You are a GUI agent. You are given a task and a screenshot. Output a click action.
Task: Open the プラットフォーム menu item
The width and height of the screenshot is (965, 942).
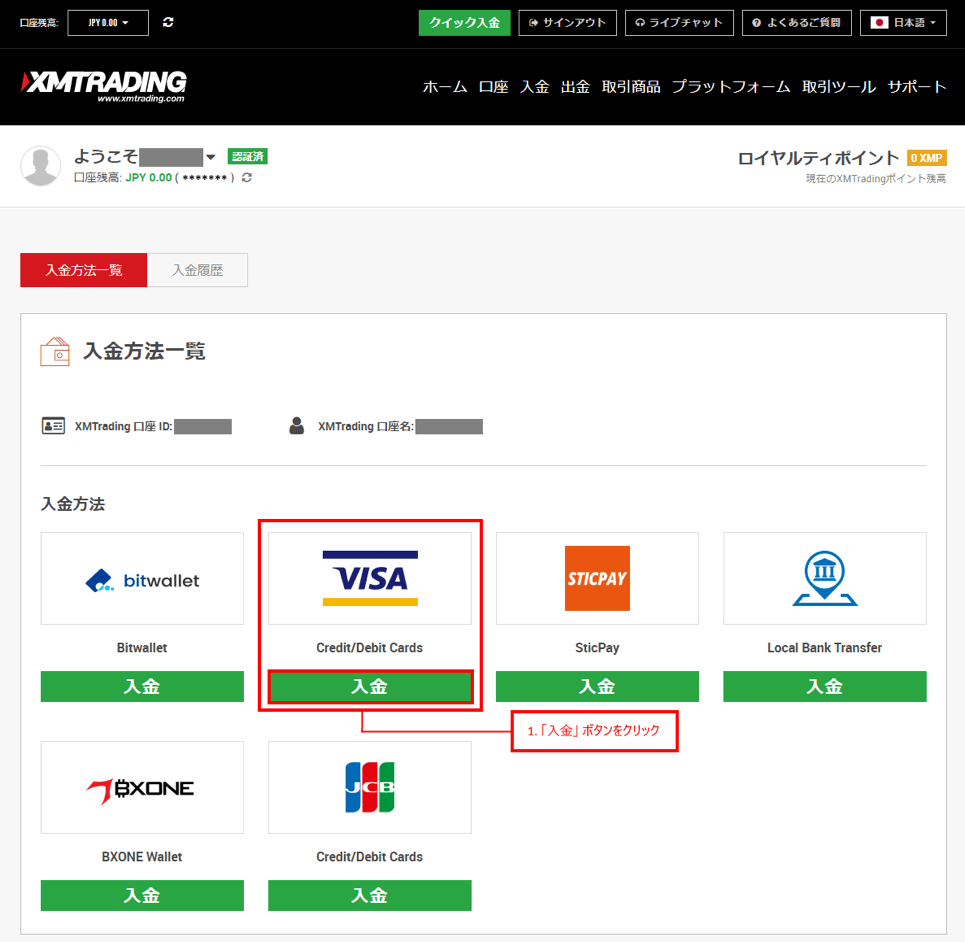click(x=731, y=87)
